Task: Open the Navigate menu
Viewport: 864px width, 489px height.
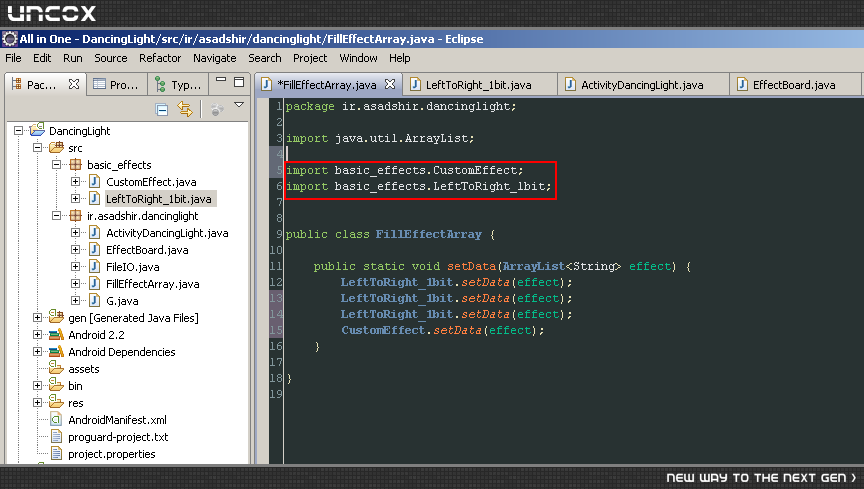Action: [x=214, y=58]
